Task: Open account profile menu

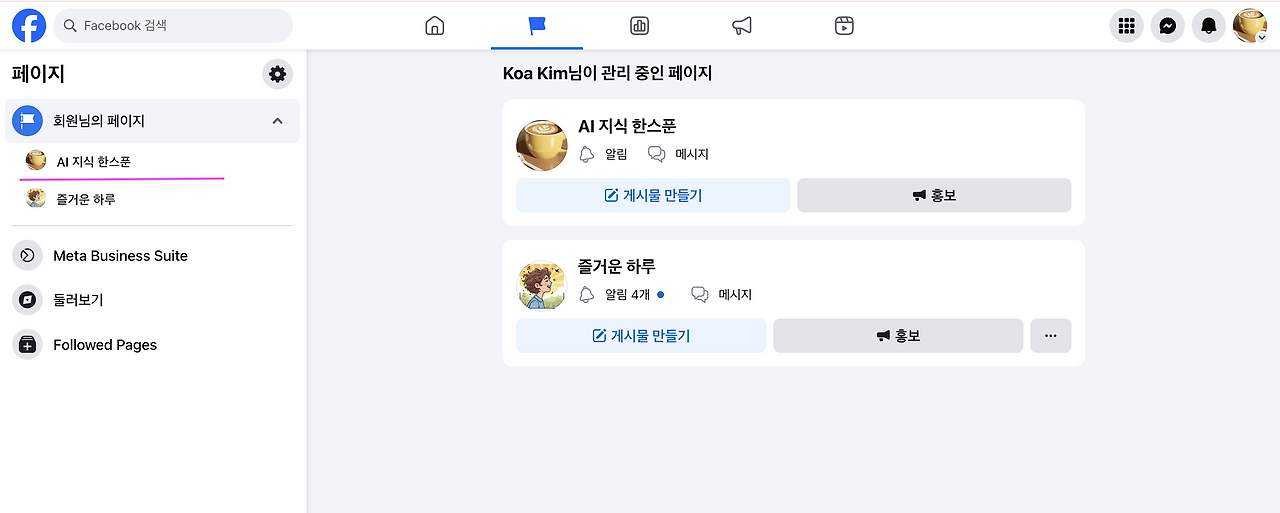Action: (1250, 26)
